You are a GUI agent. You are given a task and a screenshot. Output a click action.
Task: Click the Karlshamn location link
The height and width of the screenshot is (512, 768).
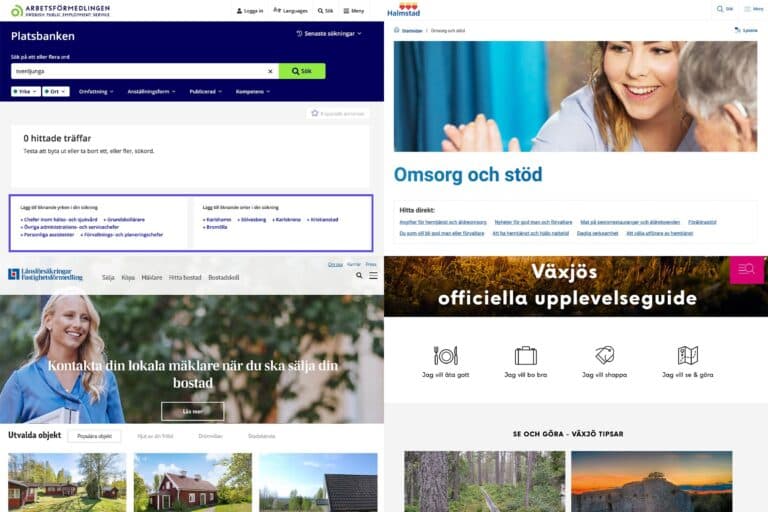pos(217,219)
